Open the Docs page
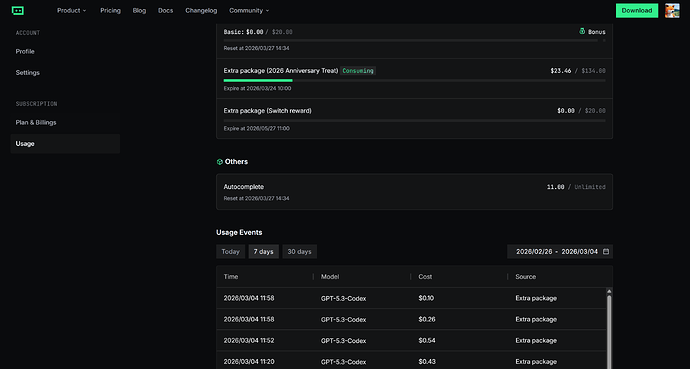Screen dimensions: 690x369 point(165,11)
